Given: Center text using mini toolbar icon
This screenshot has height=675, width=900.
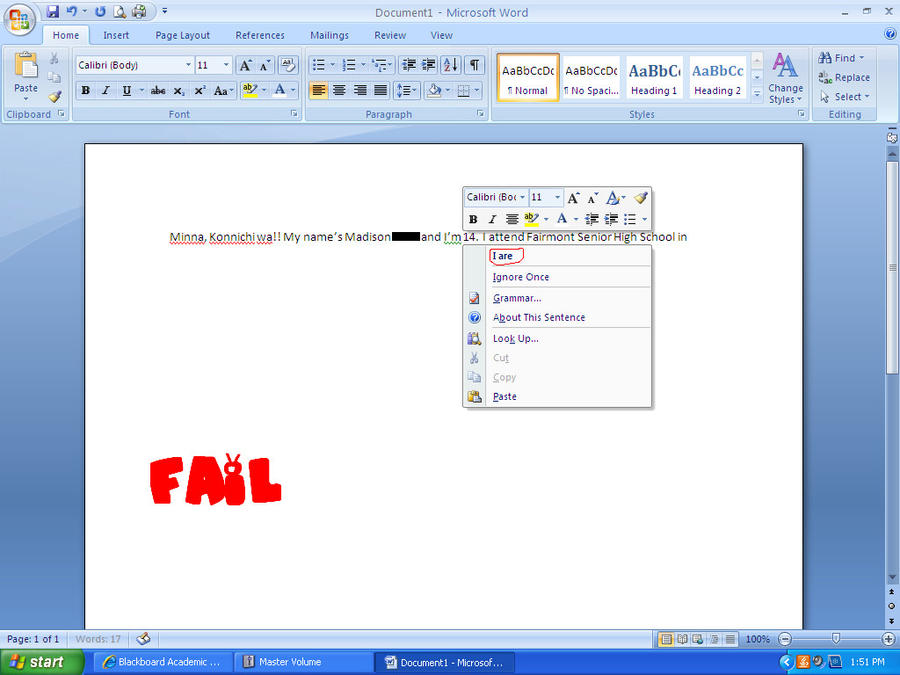Looking at the screenshot, I should (512, 219).
